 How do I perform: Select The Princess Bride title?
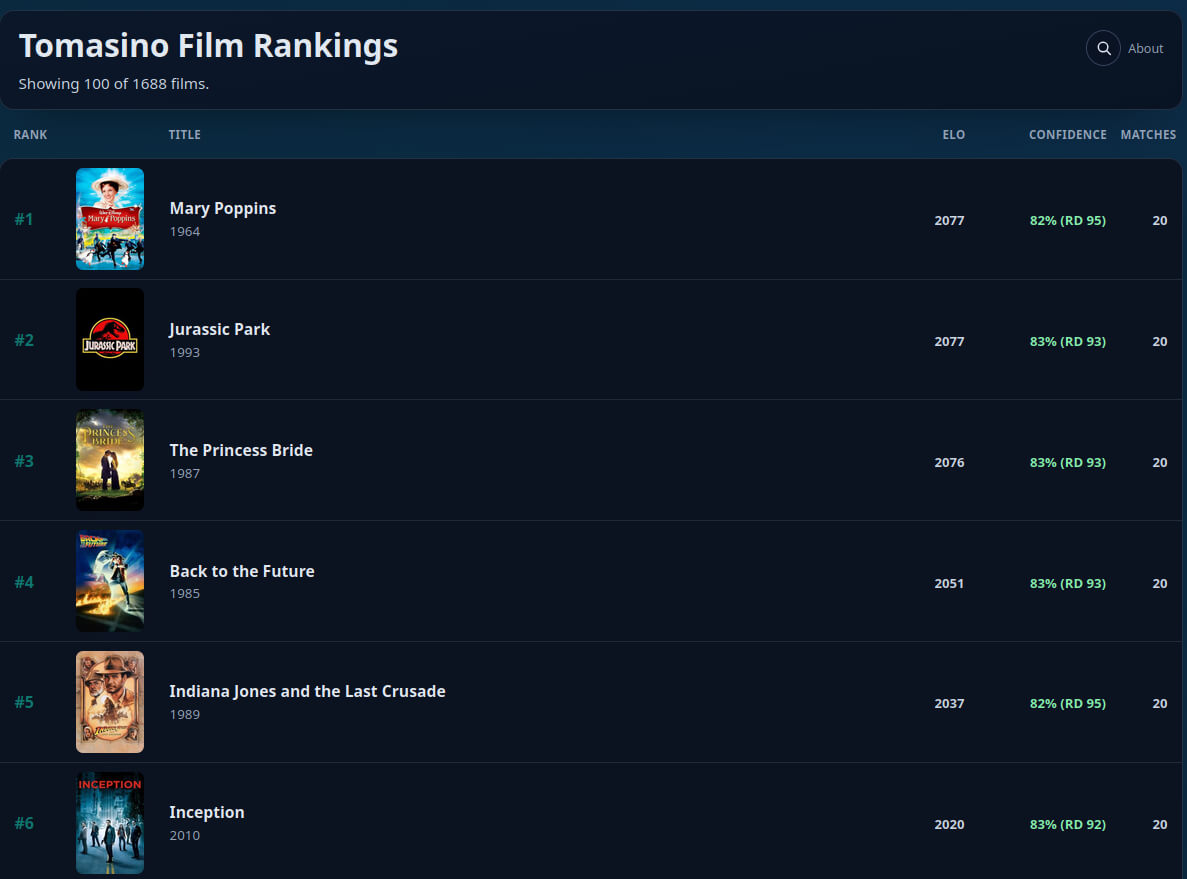pyautogui.click(x=241, y=450)
